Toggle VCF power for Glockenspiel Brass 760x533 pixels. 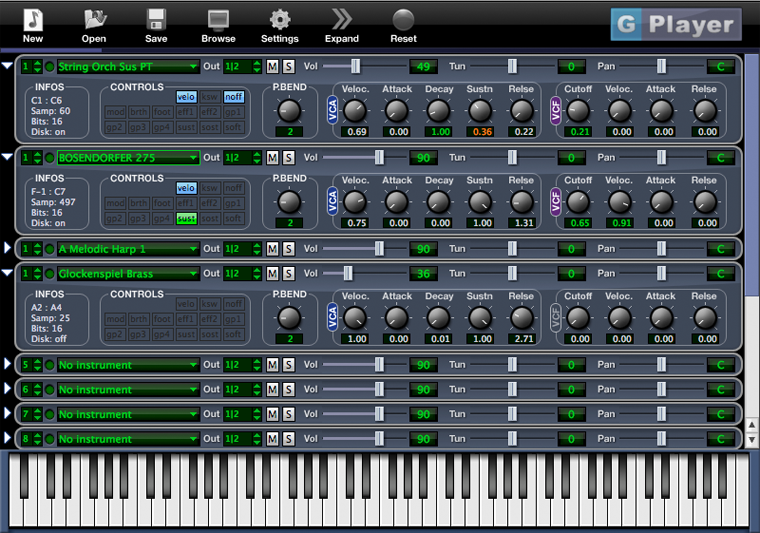(x=556, y=319)
